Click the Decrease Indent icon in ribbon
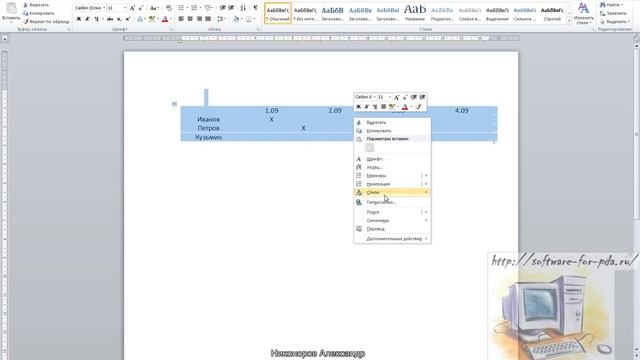Screen dimensions: 640x360 222,8
